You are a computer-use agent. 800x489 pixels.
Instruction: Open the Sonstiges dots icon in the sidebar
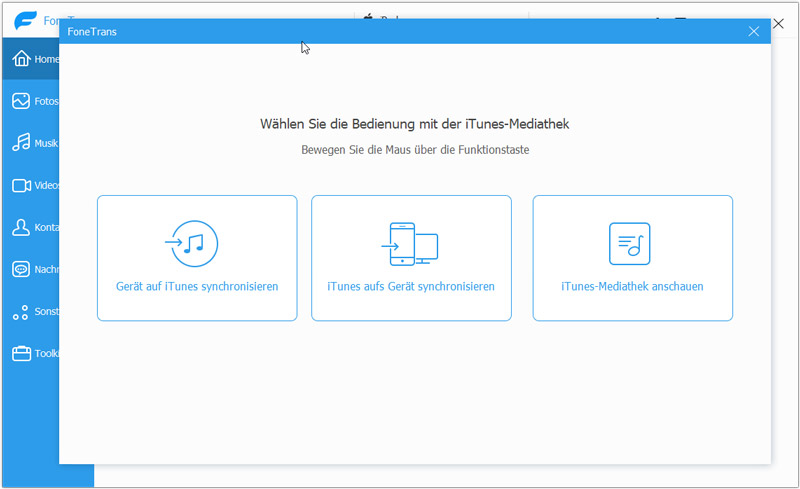21,311
